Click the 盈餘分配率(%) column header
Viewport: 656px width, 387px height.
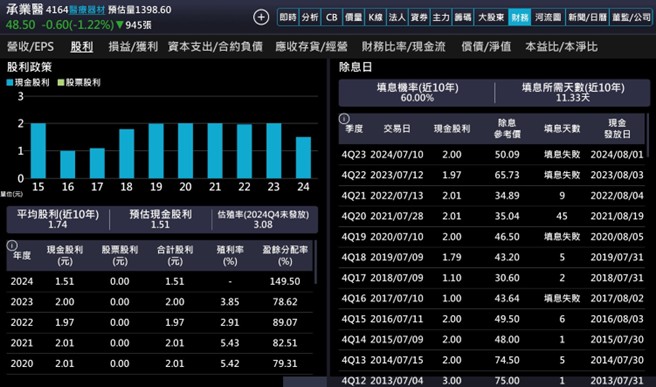click(285, 255)
